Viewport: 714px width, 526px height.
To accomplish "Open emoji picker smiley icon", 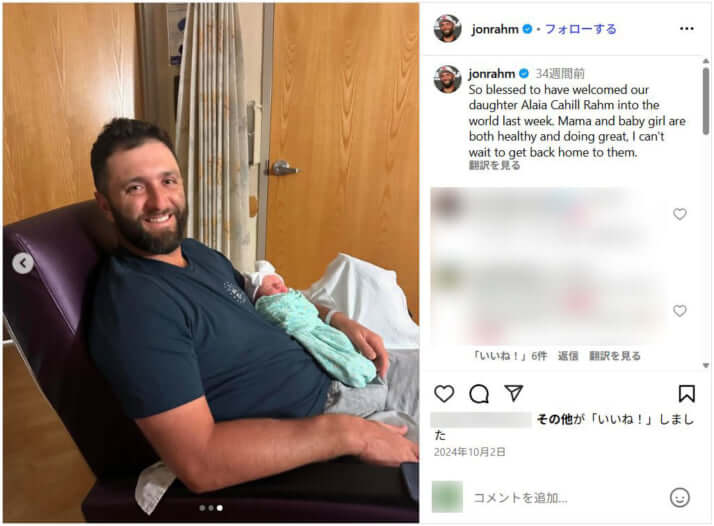I will click(x=680, y=497).
